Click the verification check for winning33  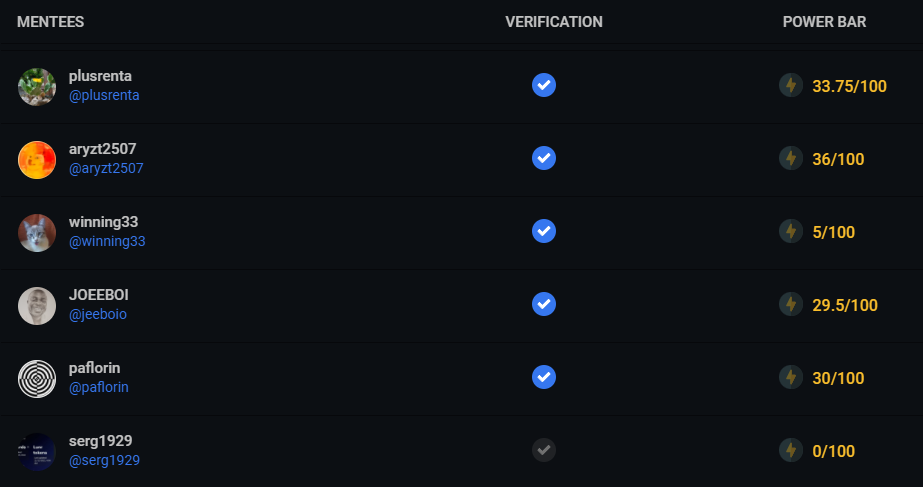point(544,231)
